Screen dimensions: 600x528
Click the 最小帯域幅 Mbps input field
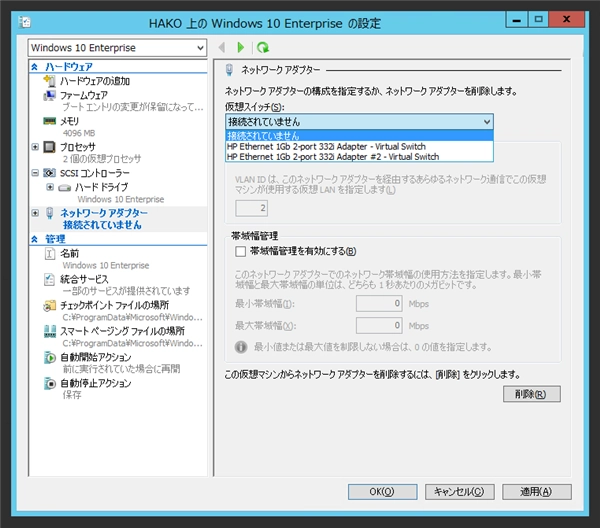coord(379,304)
